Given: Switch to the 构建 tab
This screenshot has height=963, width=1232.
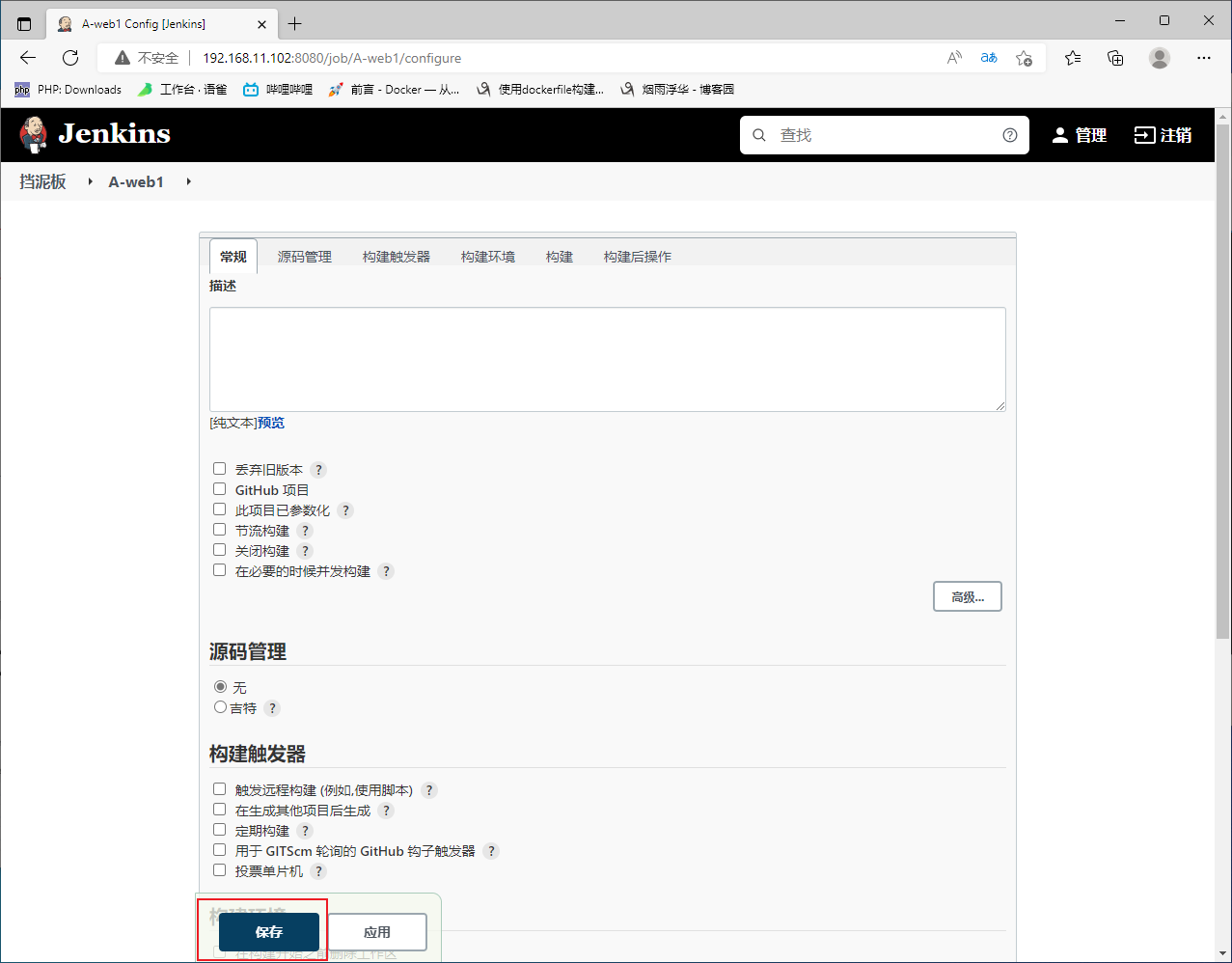Looking at the screenshot, I should click(560, 257).
